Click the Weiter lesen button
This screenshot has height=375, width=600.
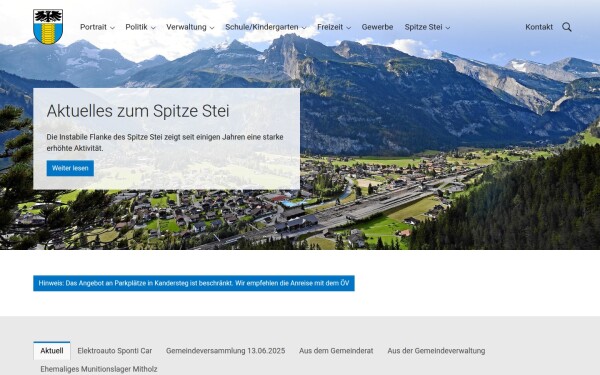click(70, 168)
